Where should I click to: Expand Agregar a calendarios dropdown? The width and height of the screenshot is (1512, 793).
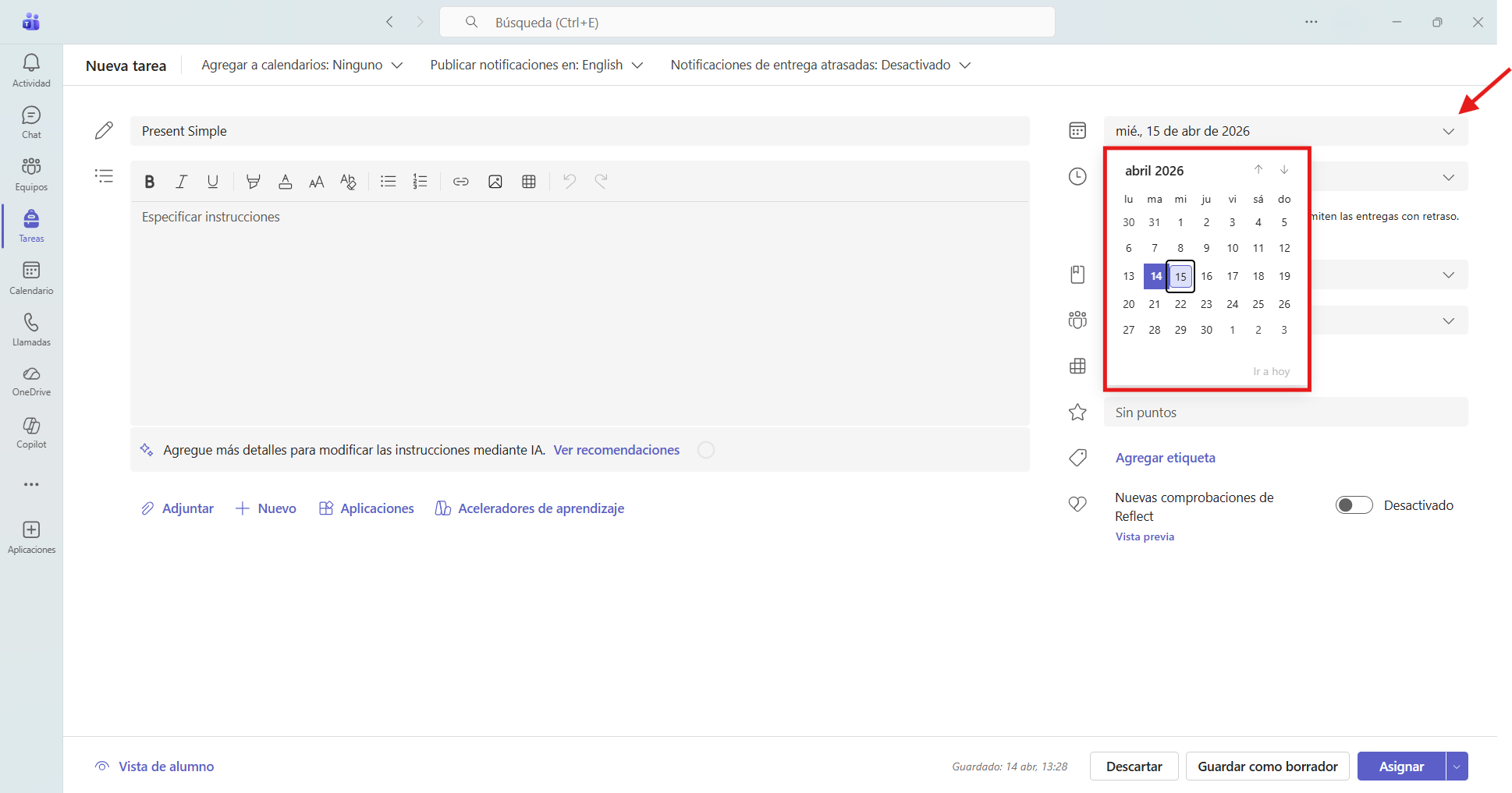coord(302,65)
